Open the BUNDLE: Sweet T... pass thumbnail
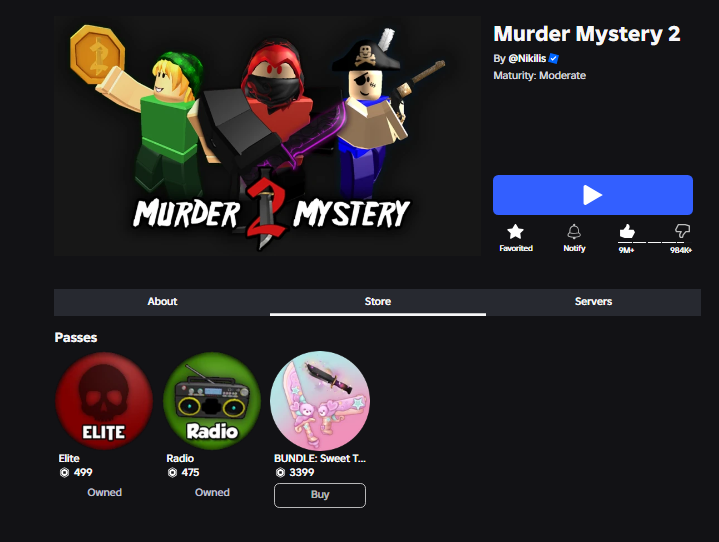719x542 pixels. pyautogui.click(x=320, y=401)
